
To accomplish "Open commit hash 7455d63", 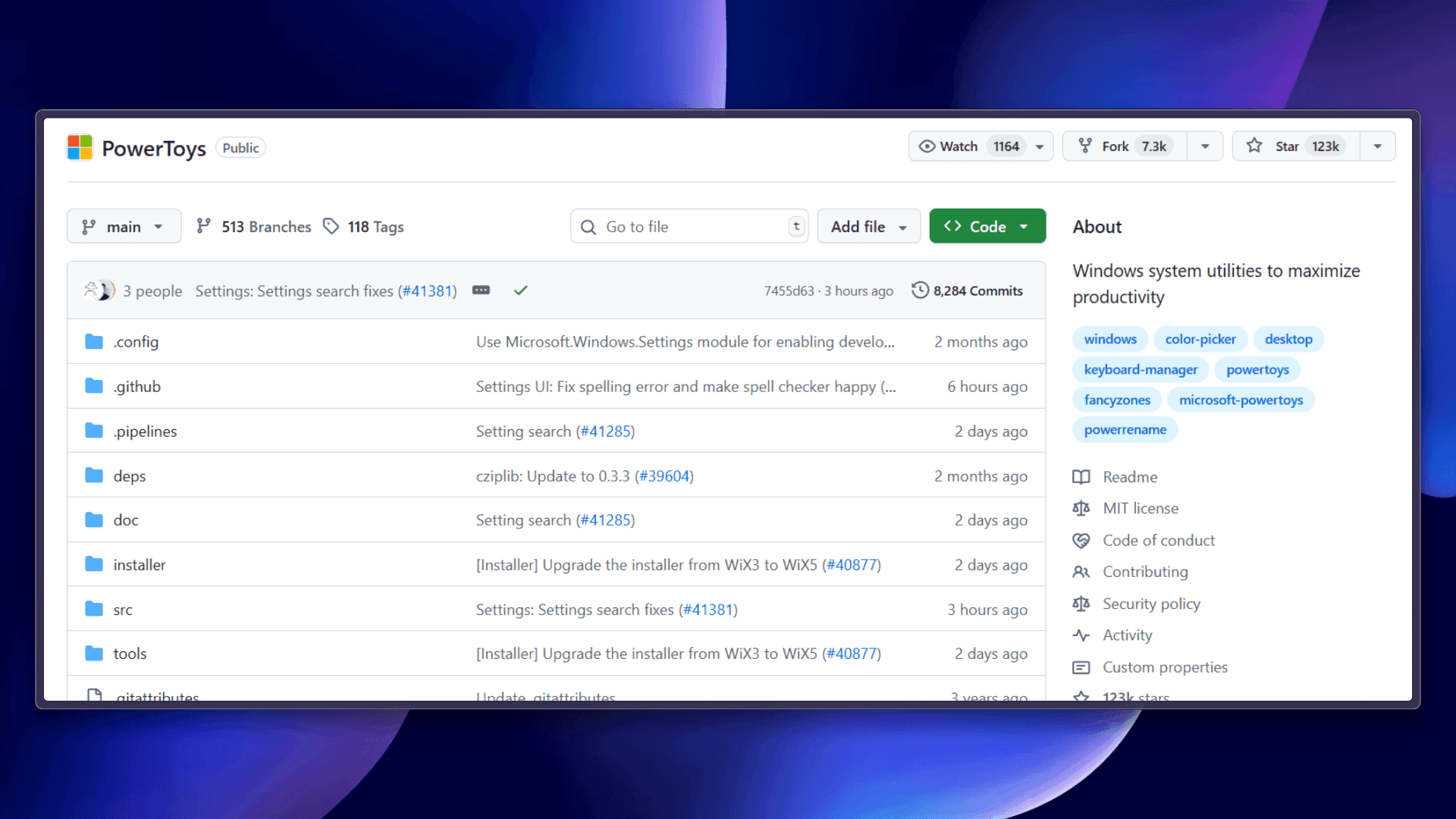I will [789, 291].
